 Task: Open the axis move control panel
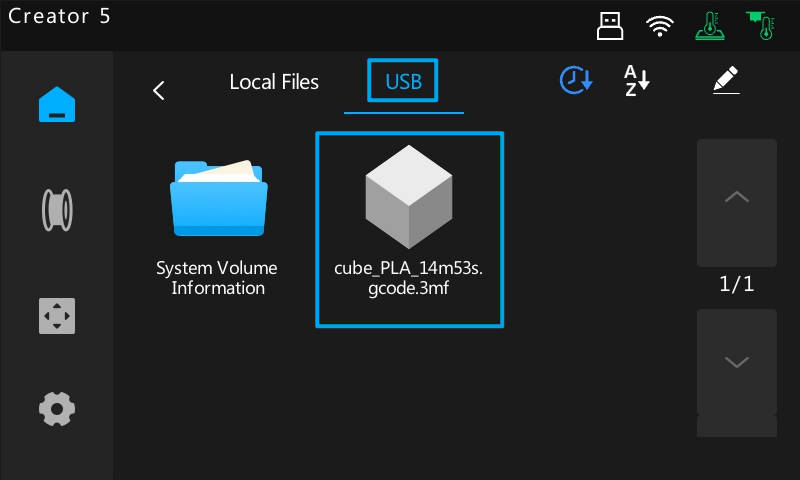tap(57, 316)
